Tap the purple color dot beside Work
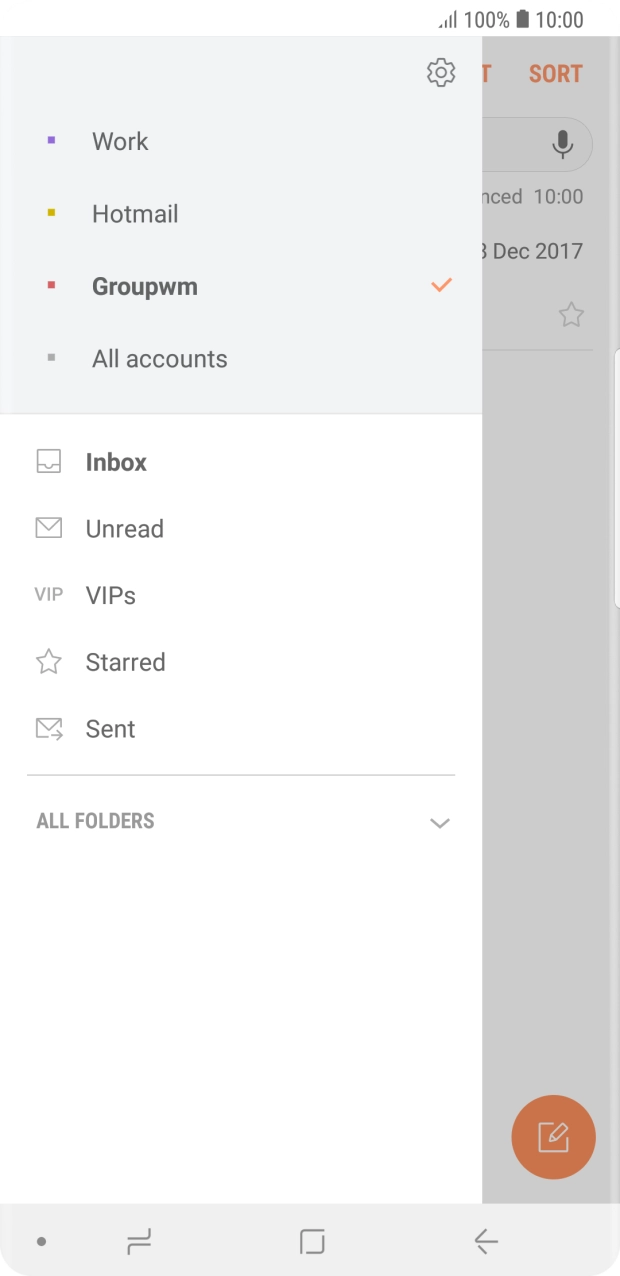Image resolution: width=620 pixels, height=1276 pixels. (x=52, y=141)
